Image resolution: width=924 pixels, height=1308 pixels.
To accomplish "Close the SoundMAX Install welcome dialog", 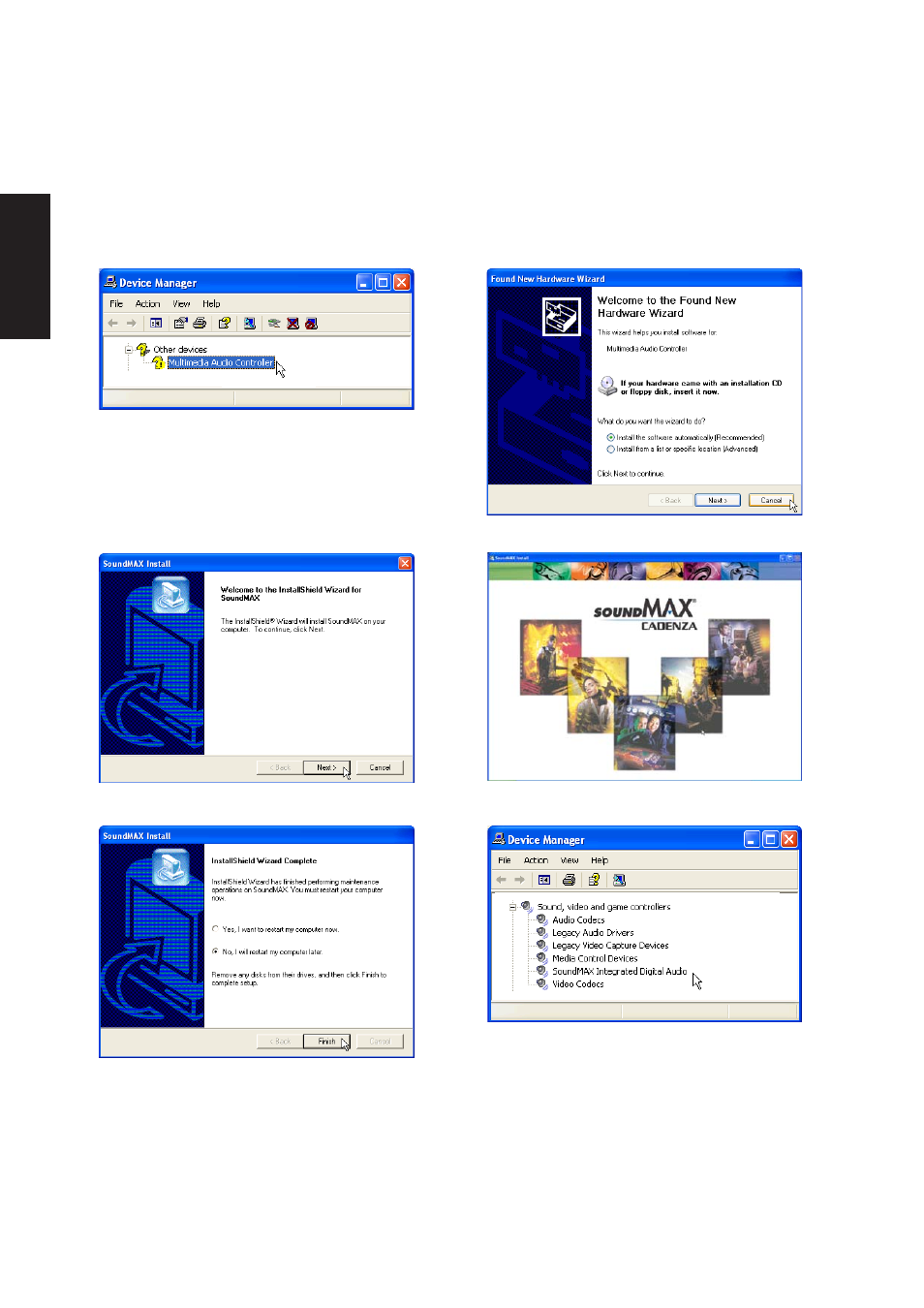I will 405,563.
